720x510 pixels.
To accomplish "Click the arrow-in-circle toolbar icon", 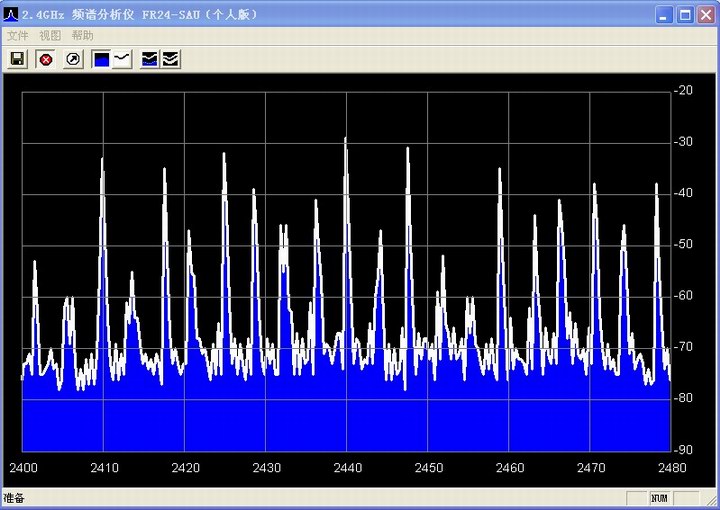I will (x=73, y=60).
